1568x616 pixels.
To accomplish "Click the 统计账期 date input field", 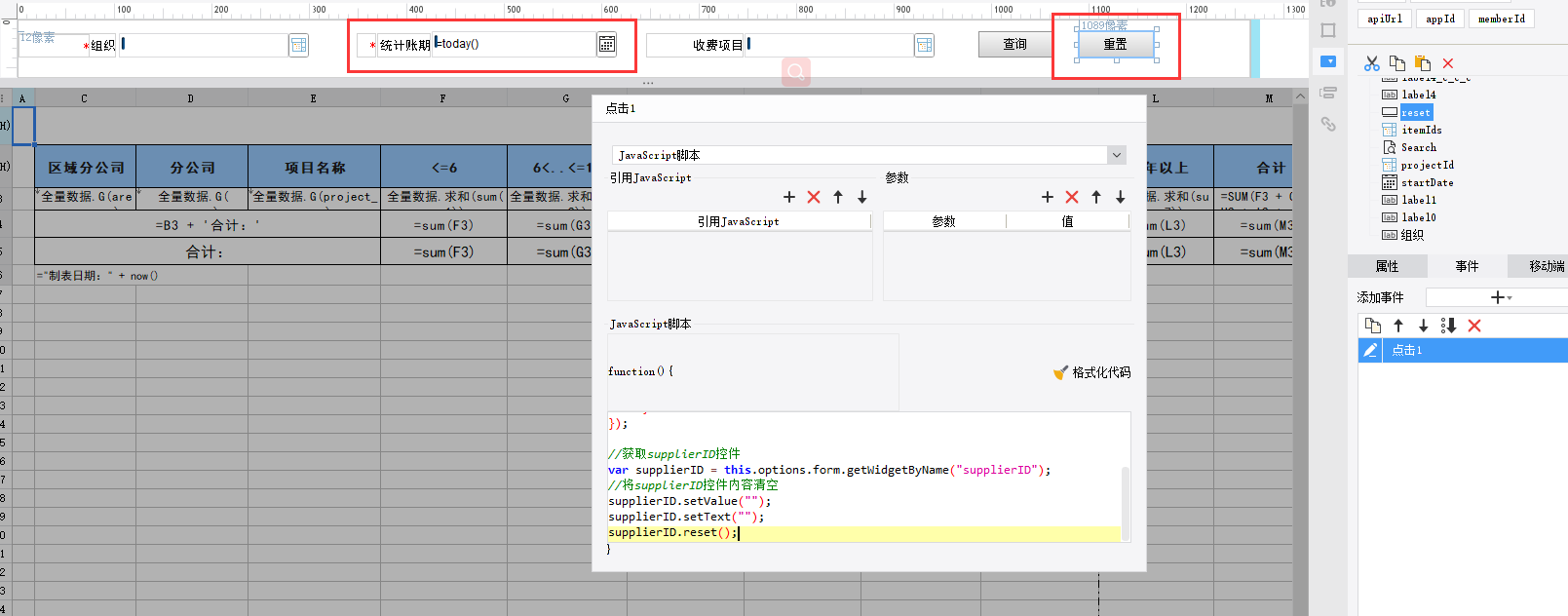I will [515, 44].
